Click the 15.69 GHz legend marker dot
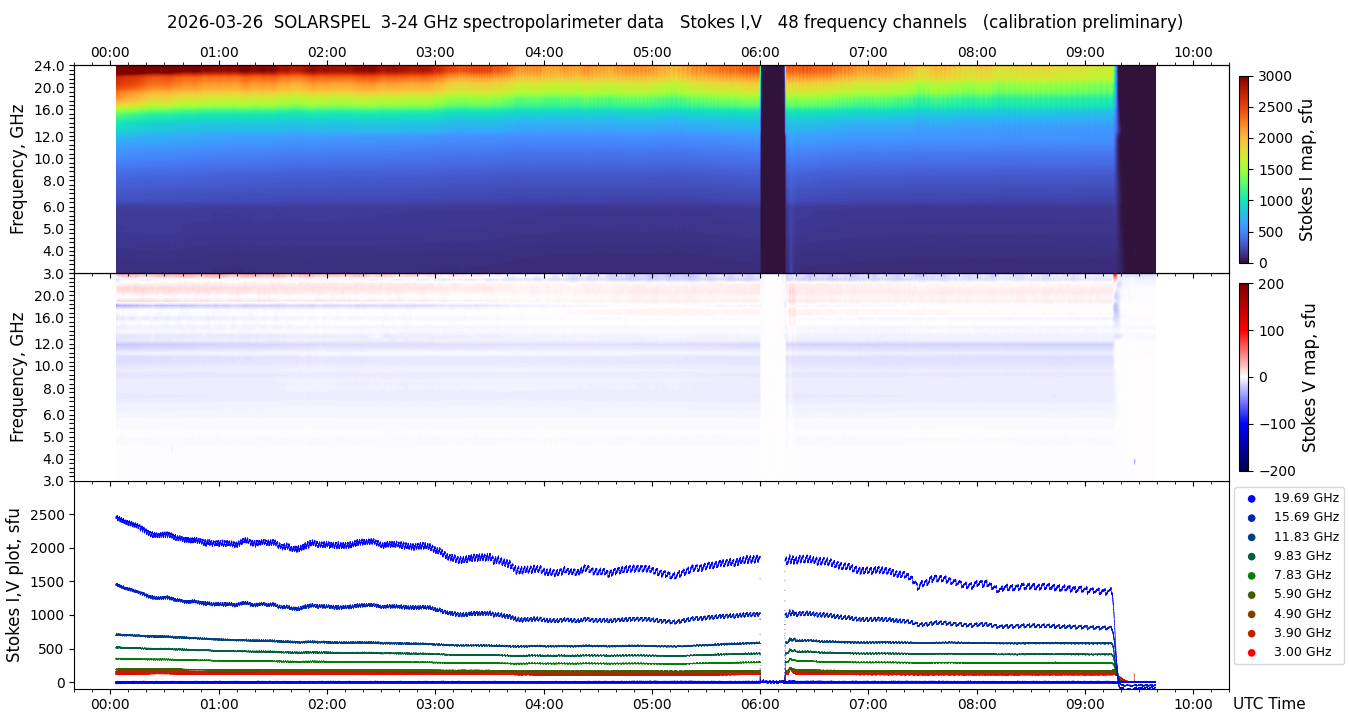This screenshot has width=1350, height=725. [x=1251, y=517]
